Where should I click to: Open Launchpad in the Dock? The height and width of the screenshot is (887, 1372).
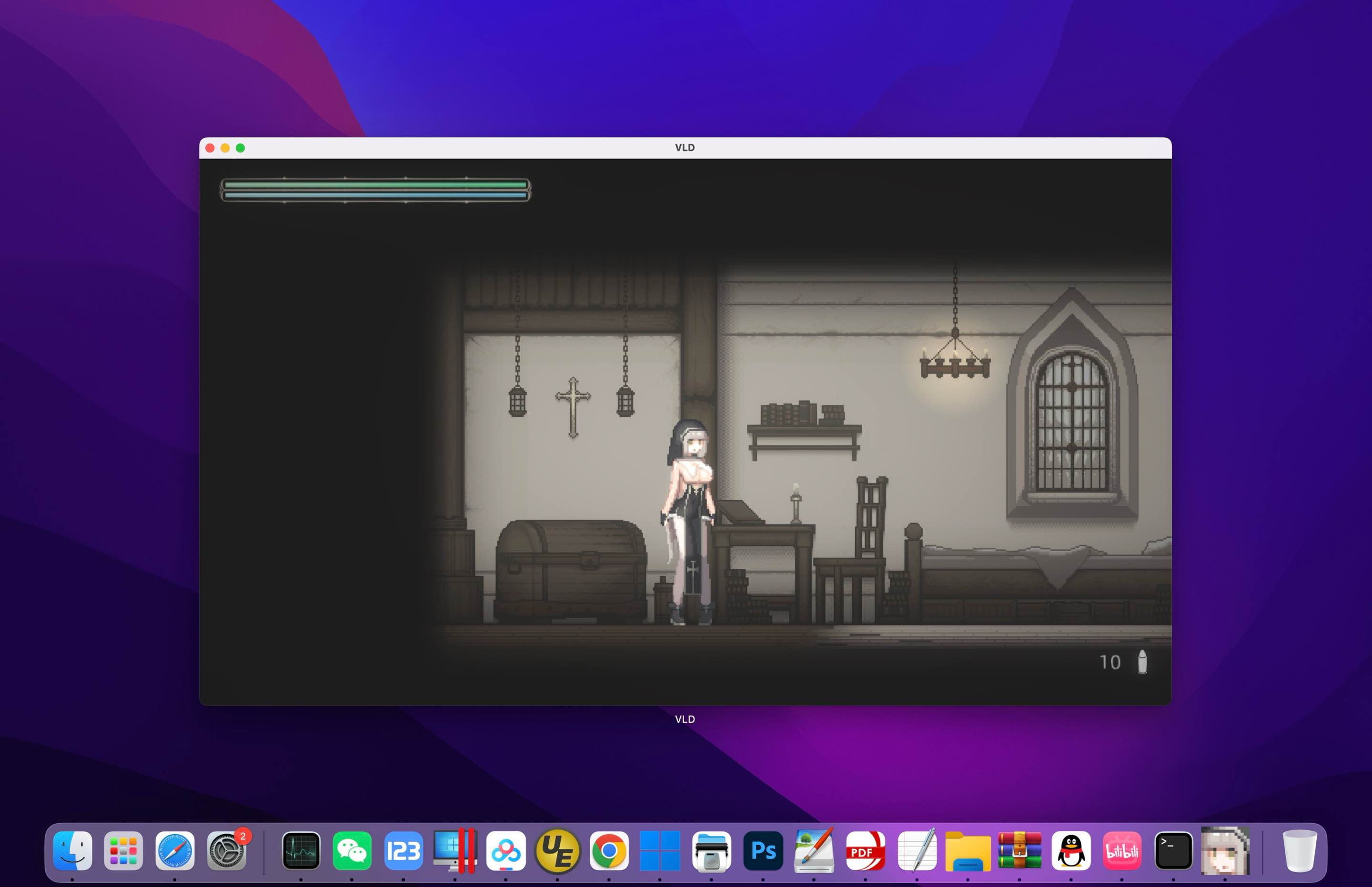tap(123, 851)
